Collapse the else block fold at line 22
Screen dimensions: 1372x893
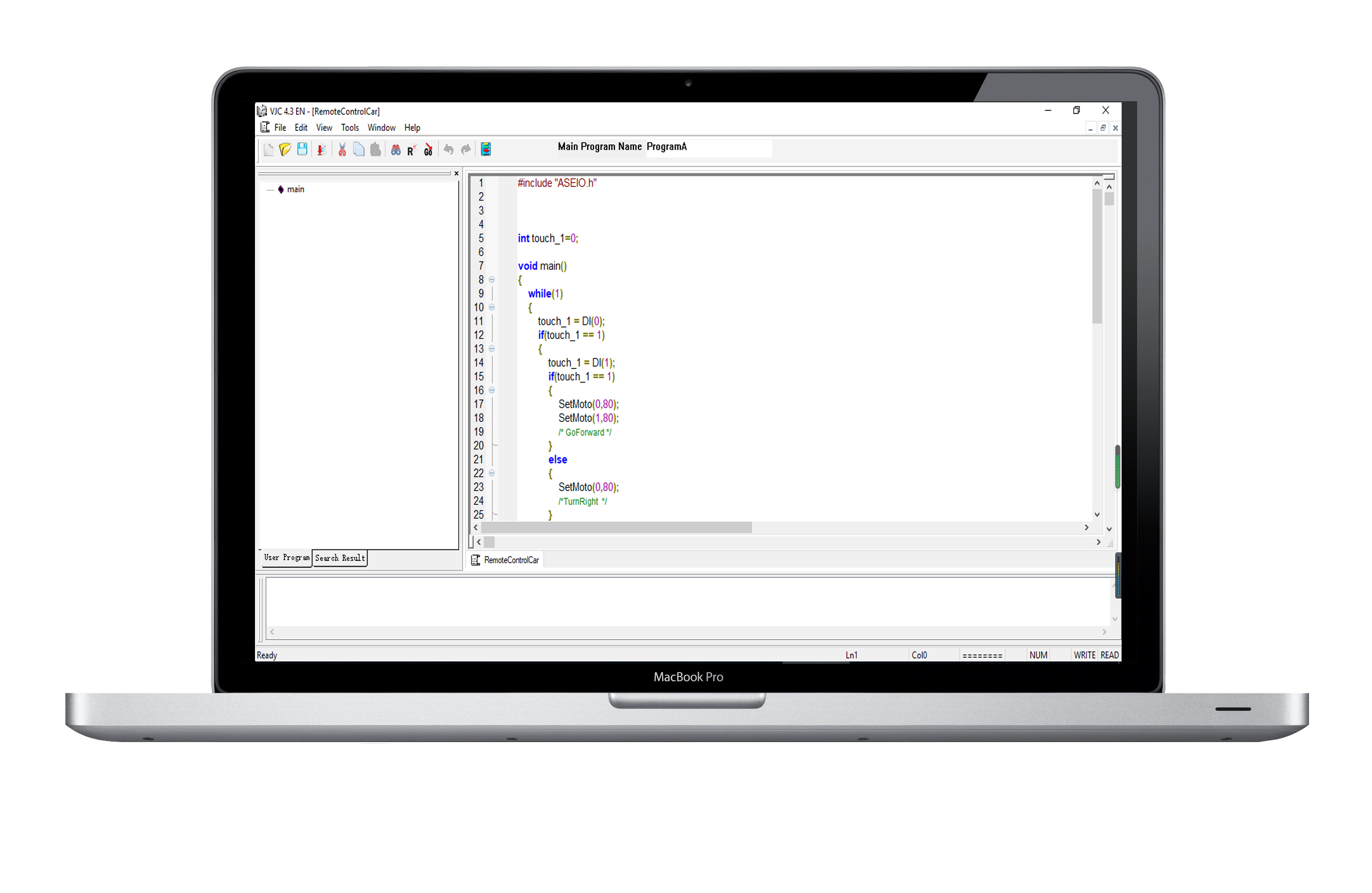click(492, 473)
